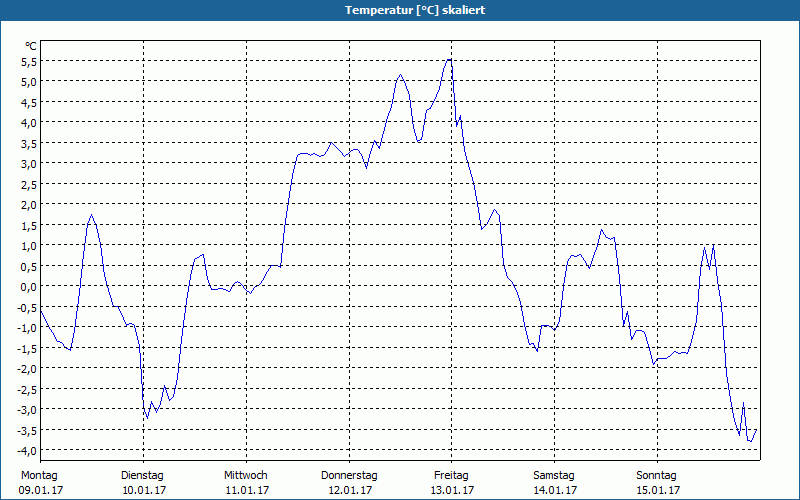The height and width of the screenshot is (500, 800).
Task: Click the -2,5 y-axis label
Action: [x=28, y=389]
